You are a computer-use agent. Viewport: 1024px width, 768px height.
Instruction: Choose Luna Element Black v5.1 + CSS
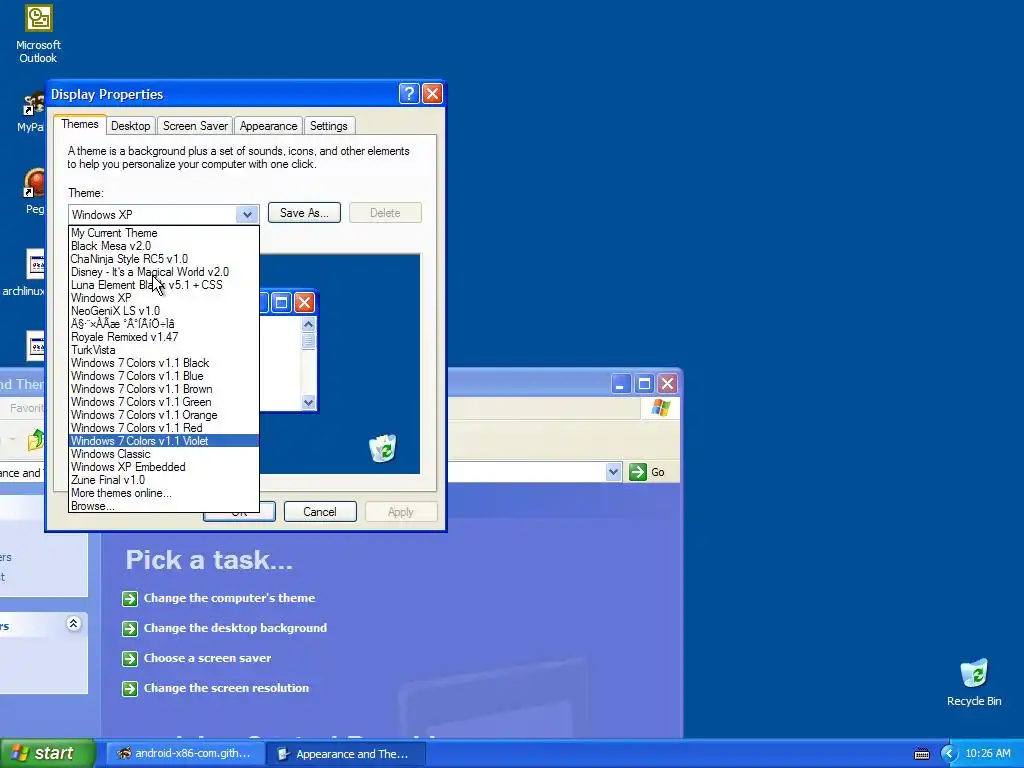164,285
